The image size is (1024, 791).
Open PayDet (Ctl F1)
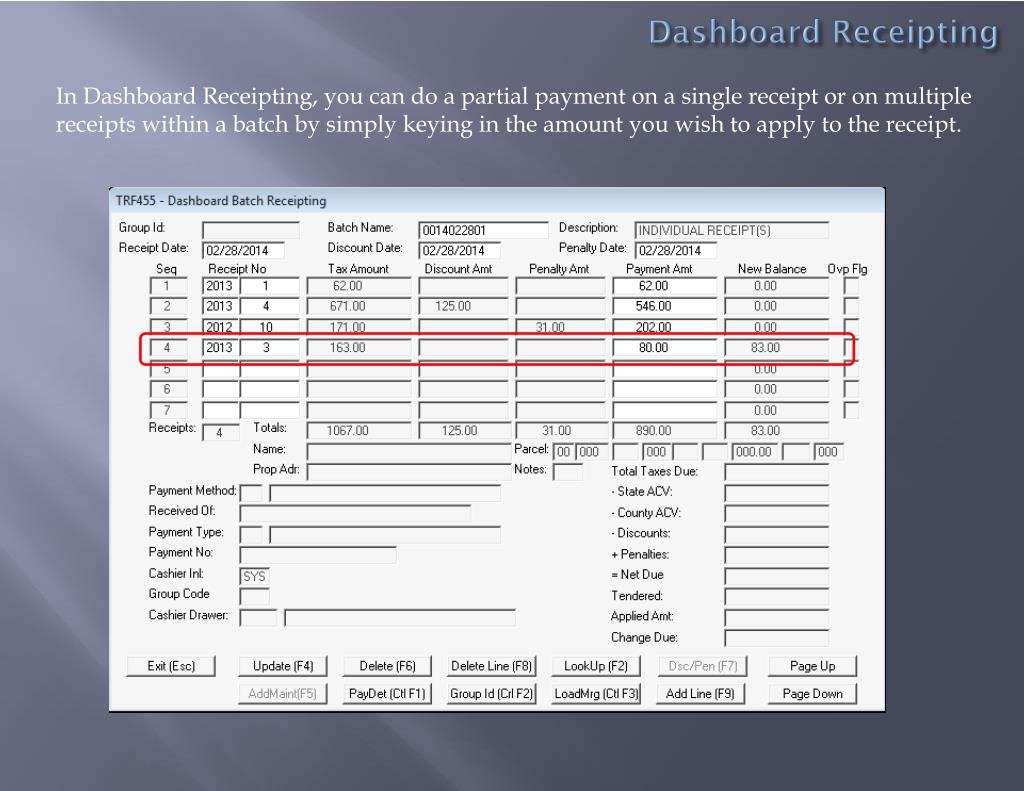click(387, 694)
